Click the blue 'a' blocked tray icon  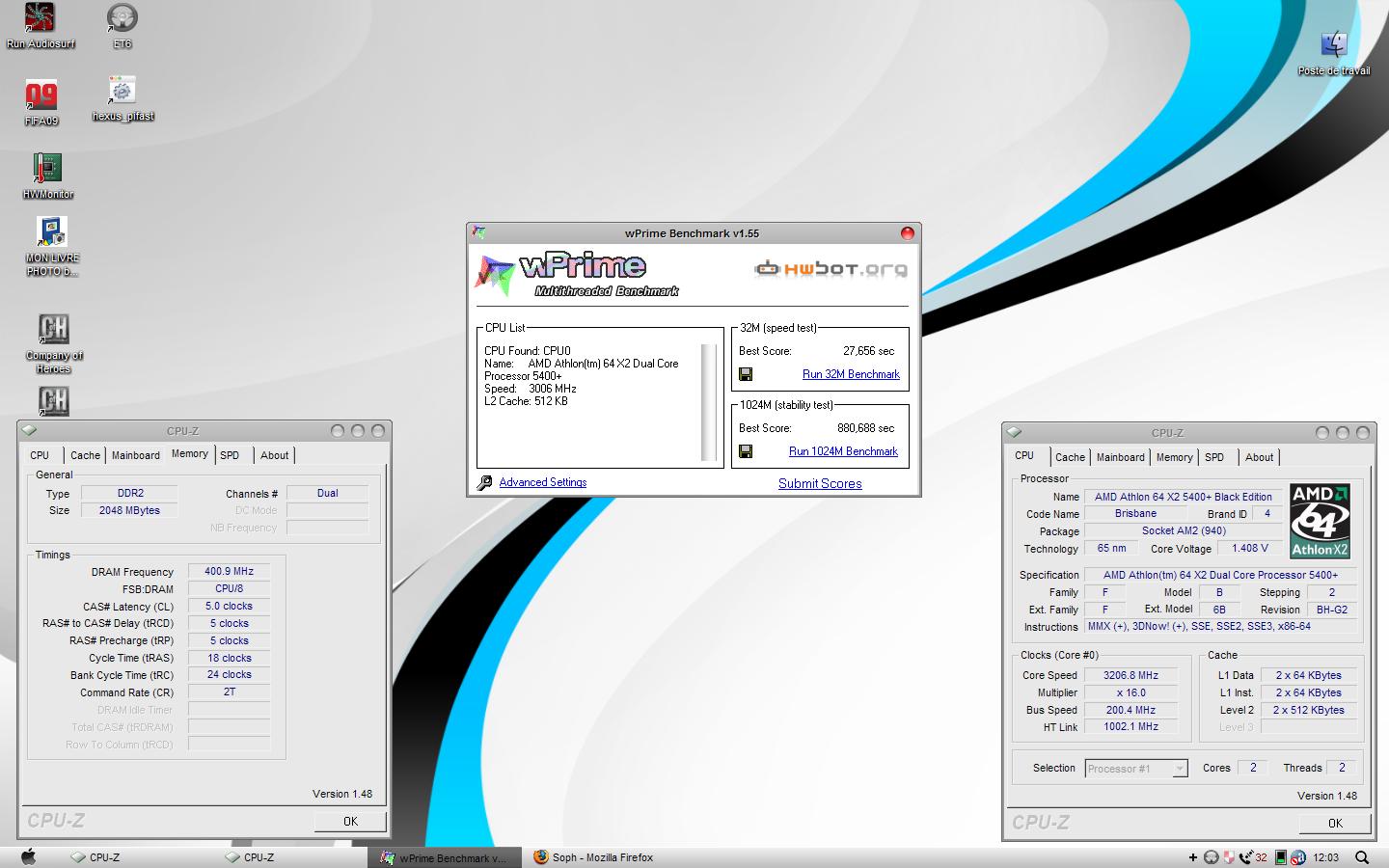click(x=1298, y=856)
